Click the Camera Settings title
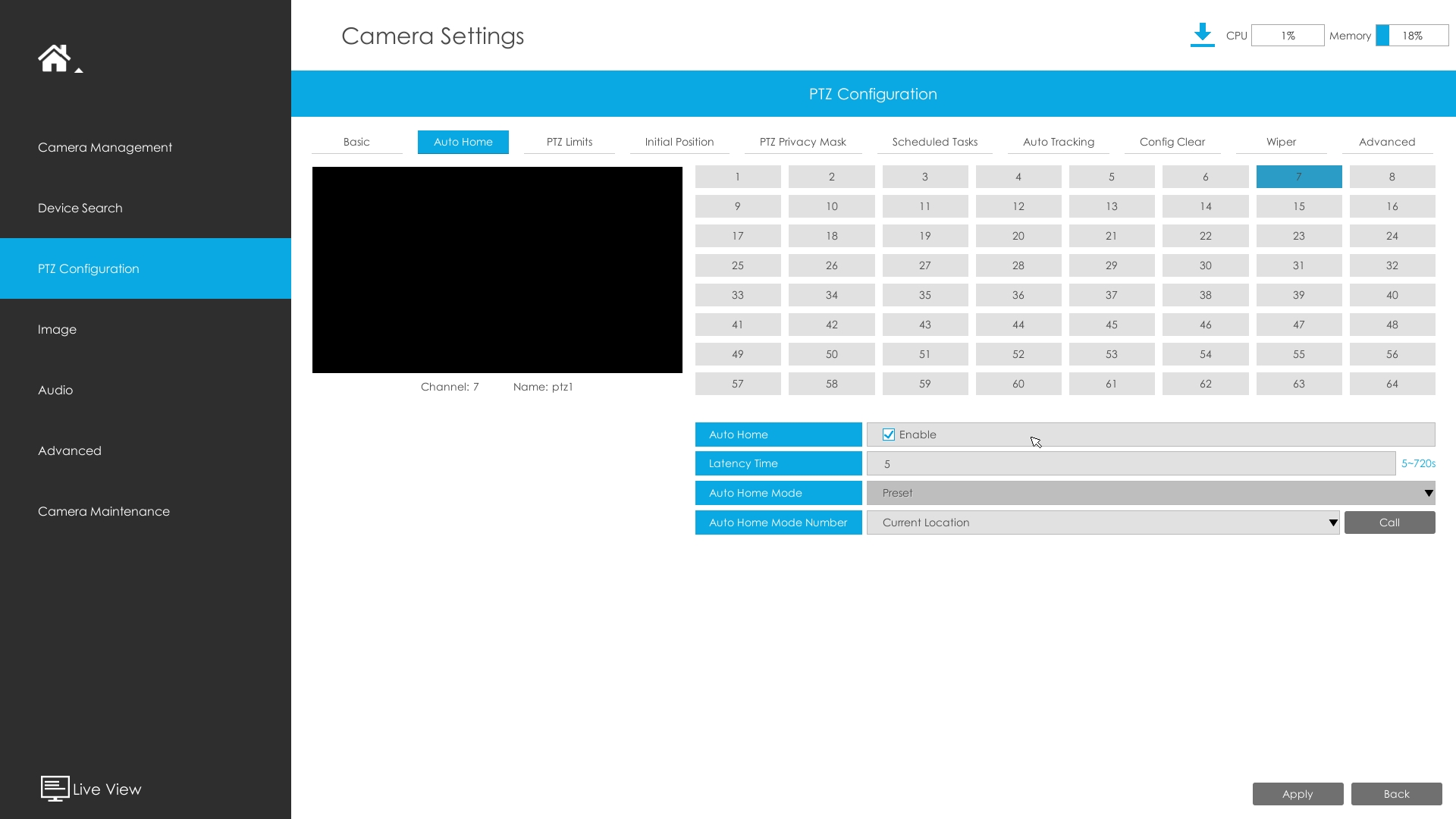The width and height of the screenshot is (1456, 819). click(432, 36)
